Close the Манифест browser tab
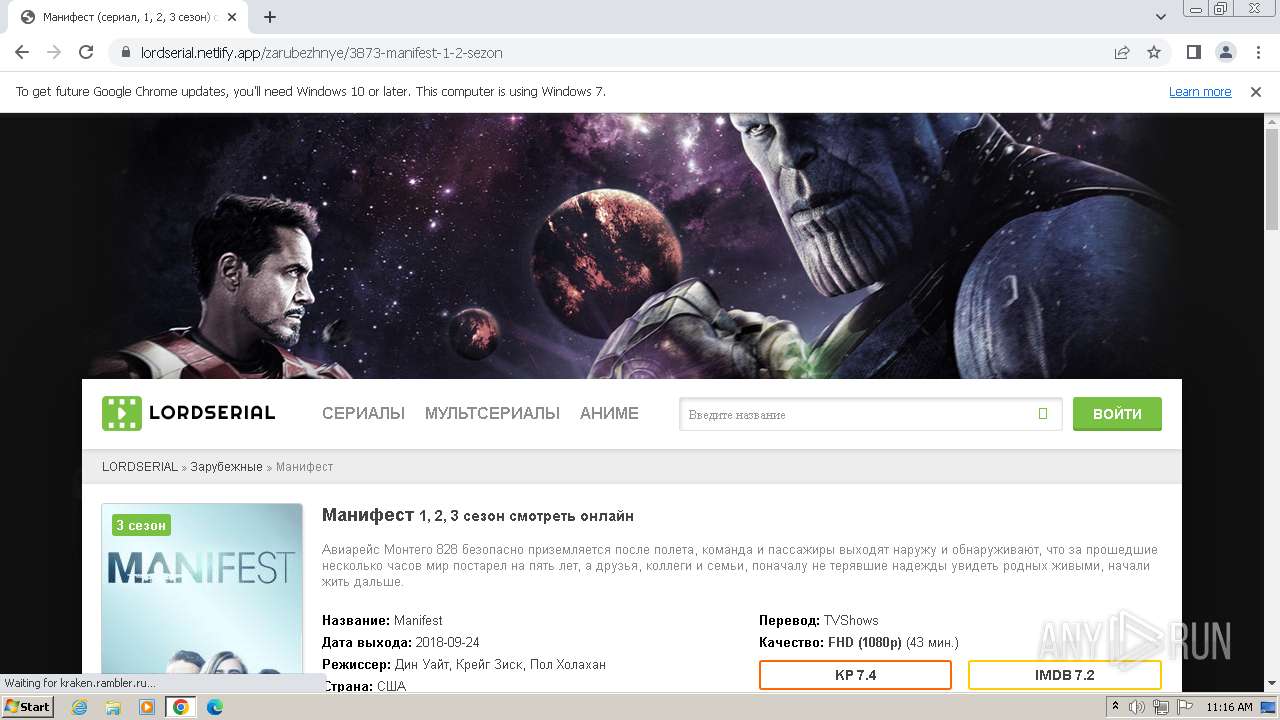Image resolution: width=1280 pixels, height=720 pixels. [x=232, y=17]
